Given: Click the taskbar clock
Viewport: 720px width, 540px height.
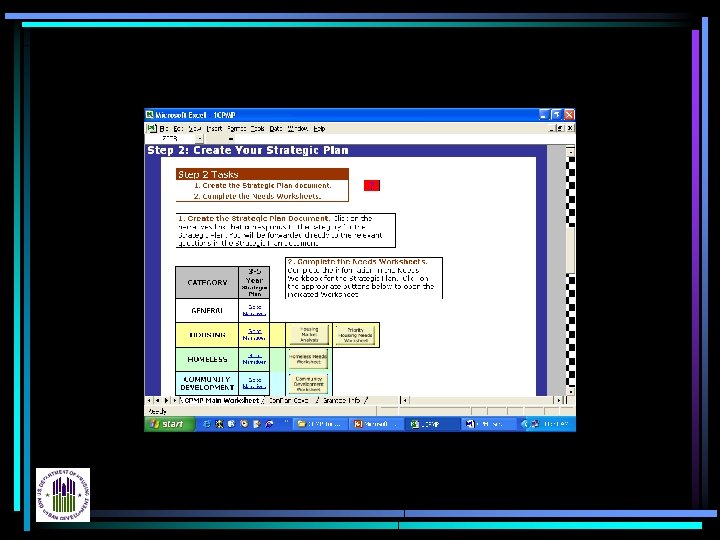Looking at the screenshot, I should click(x=556, y=424).
